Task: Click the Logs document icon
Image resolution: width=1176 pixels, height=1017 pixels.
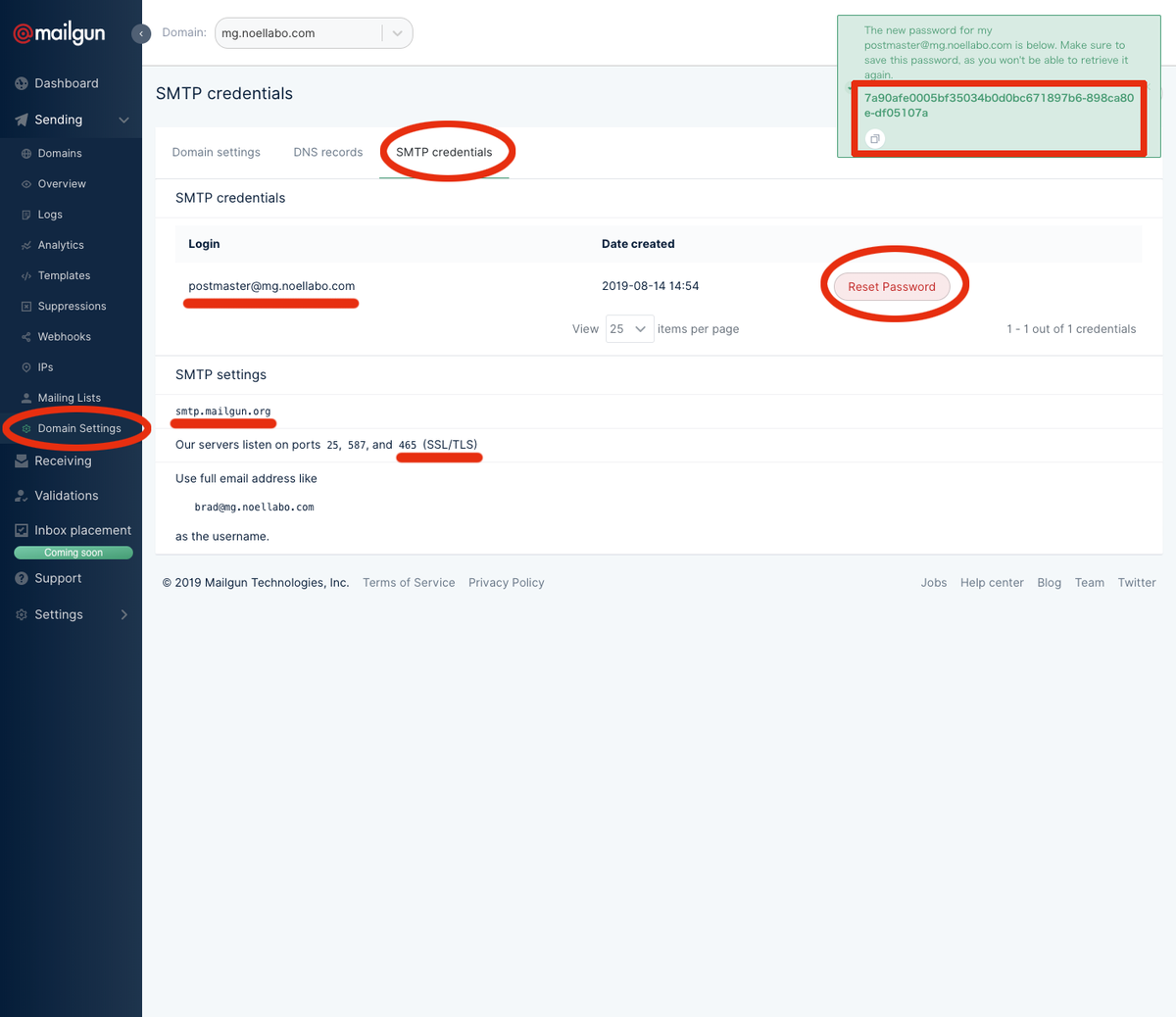Action: click(x=26, y=215)
